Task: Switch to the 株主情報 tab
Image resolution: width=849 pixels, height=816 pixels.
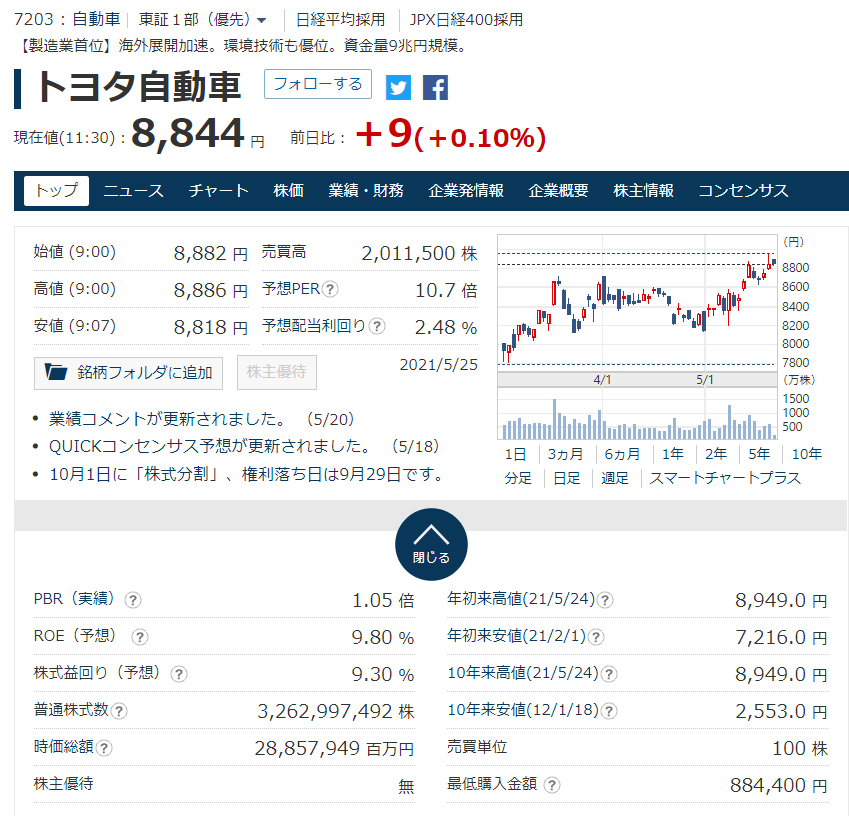Action: pyautogui.click(x=643, y=191)
